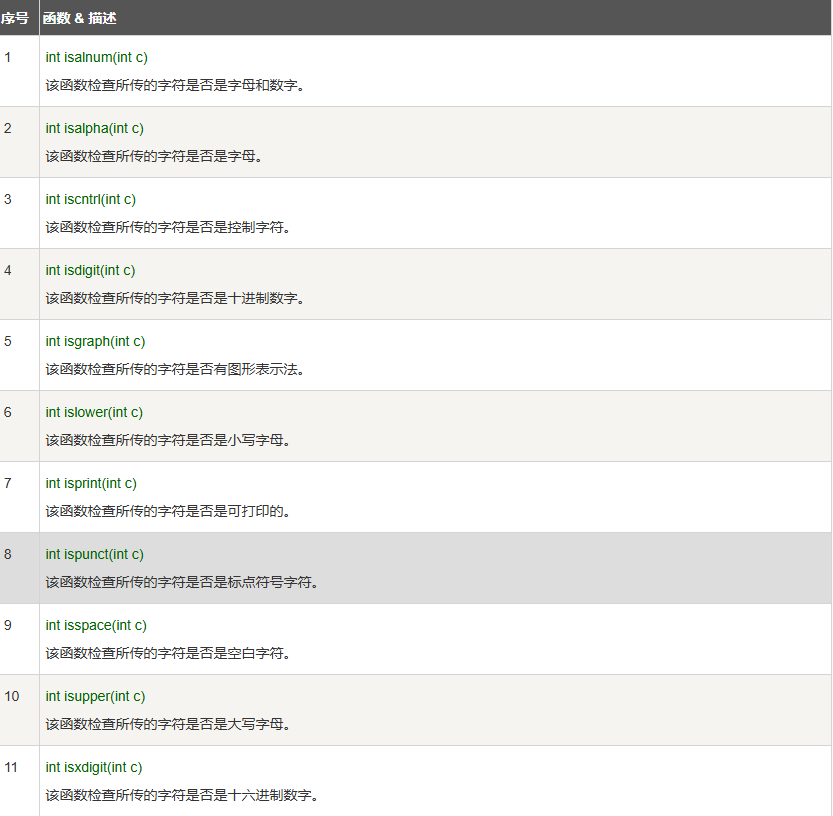Select description 该函数检查所传的字符是否是小写字母

click(168, 440)
